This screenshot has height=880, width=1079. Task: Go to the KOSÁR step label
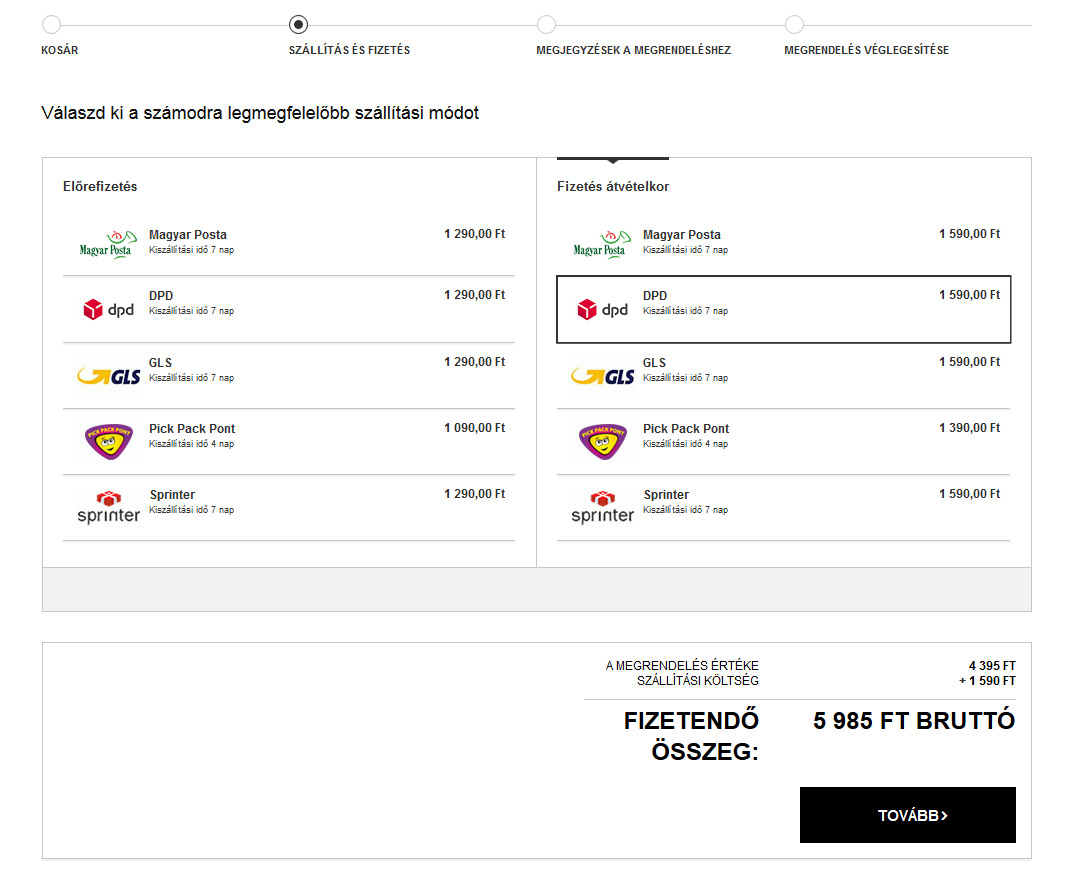60,50
